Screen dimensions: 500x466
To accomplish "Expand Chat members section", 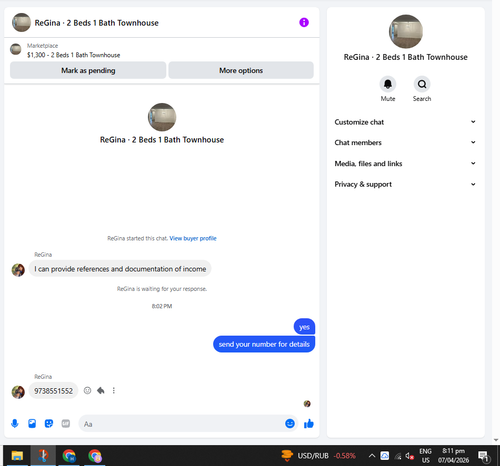I will point(405,143).
